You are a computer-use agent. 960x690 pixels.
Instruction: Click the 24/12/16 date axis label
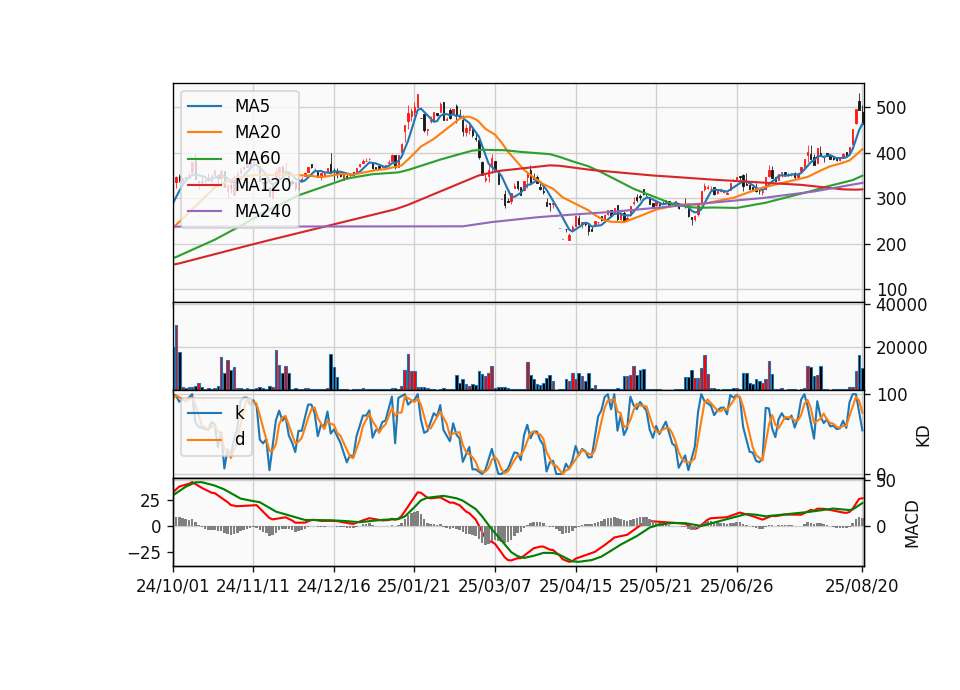(334, 586)
